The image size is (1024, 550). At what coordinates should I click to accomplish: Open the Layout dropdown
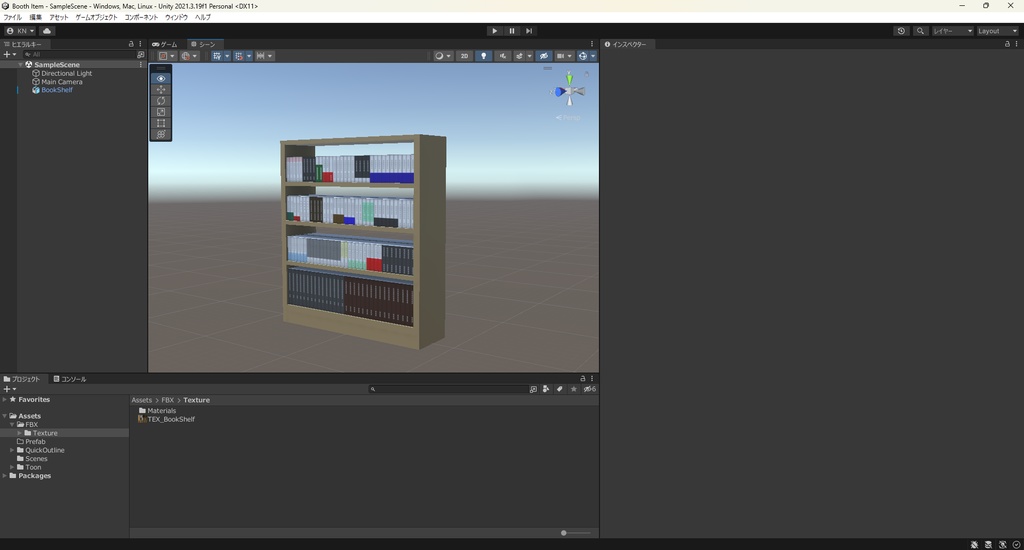tap(997, 31)
